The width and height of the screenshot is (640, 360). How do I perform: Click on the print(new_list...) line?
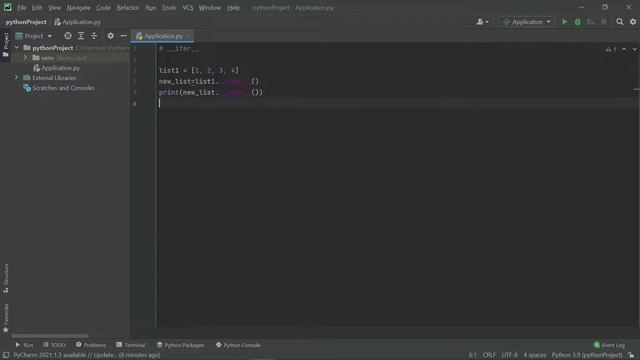coord(211,92)
